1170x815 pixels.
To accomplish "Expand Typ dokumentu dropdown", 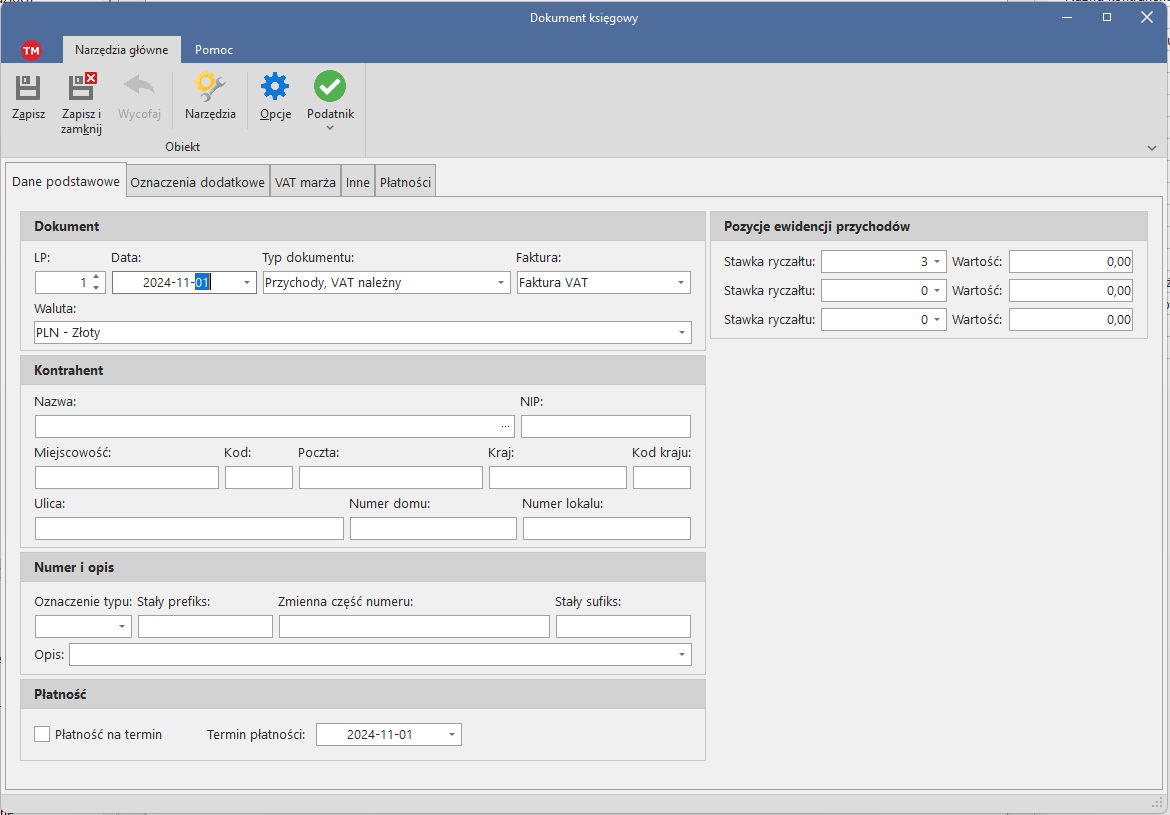I will 501,283.
